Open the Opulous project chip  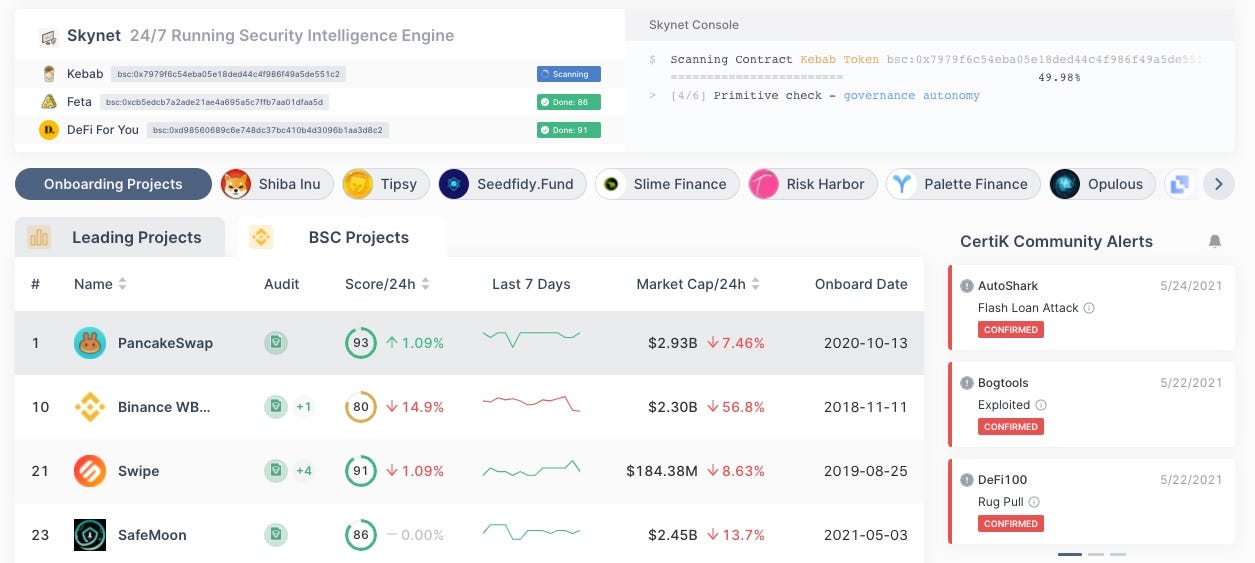[x=1102, y=184]
